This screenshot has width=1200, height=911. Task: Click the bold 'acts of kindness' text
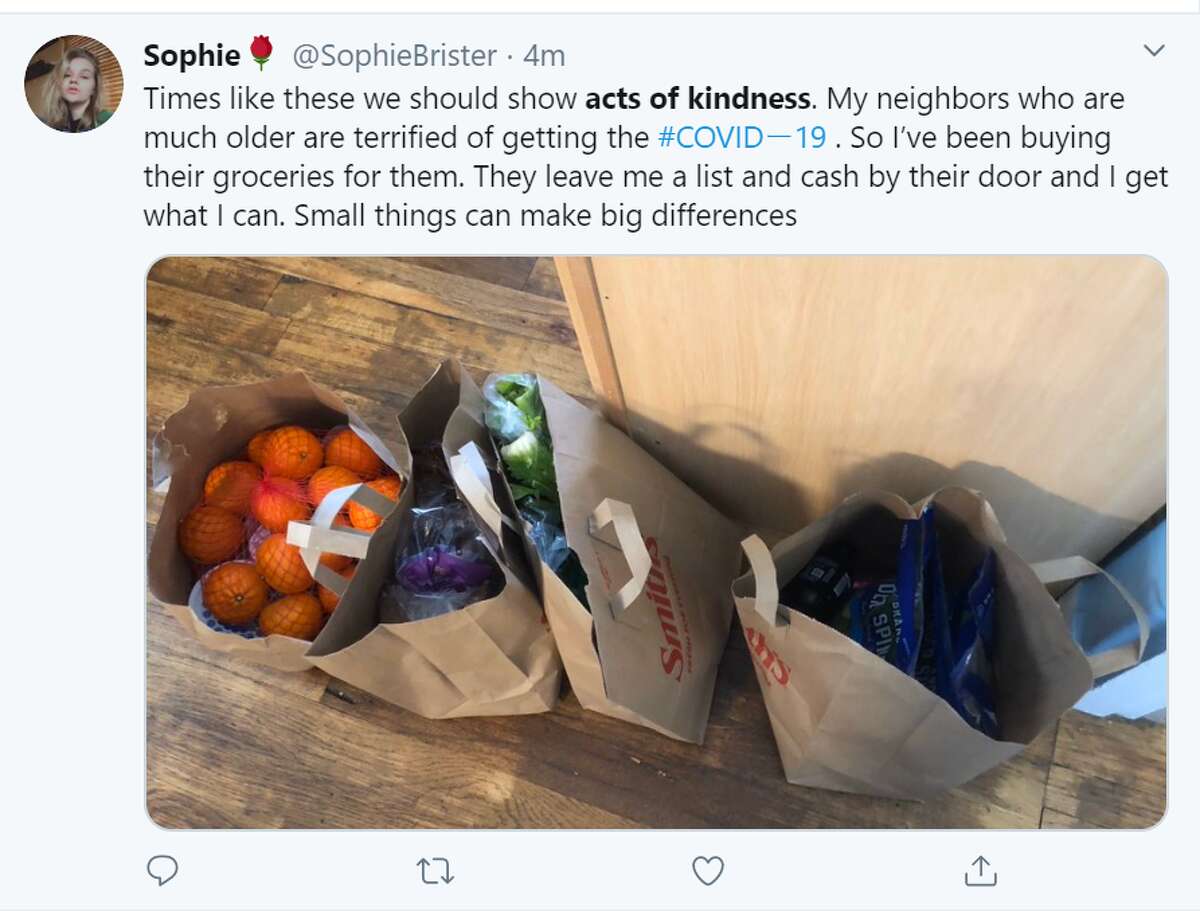[697, 99]
